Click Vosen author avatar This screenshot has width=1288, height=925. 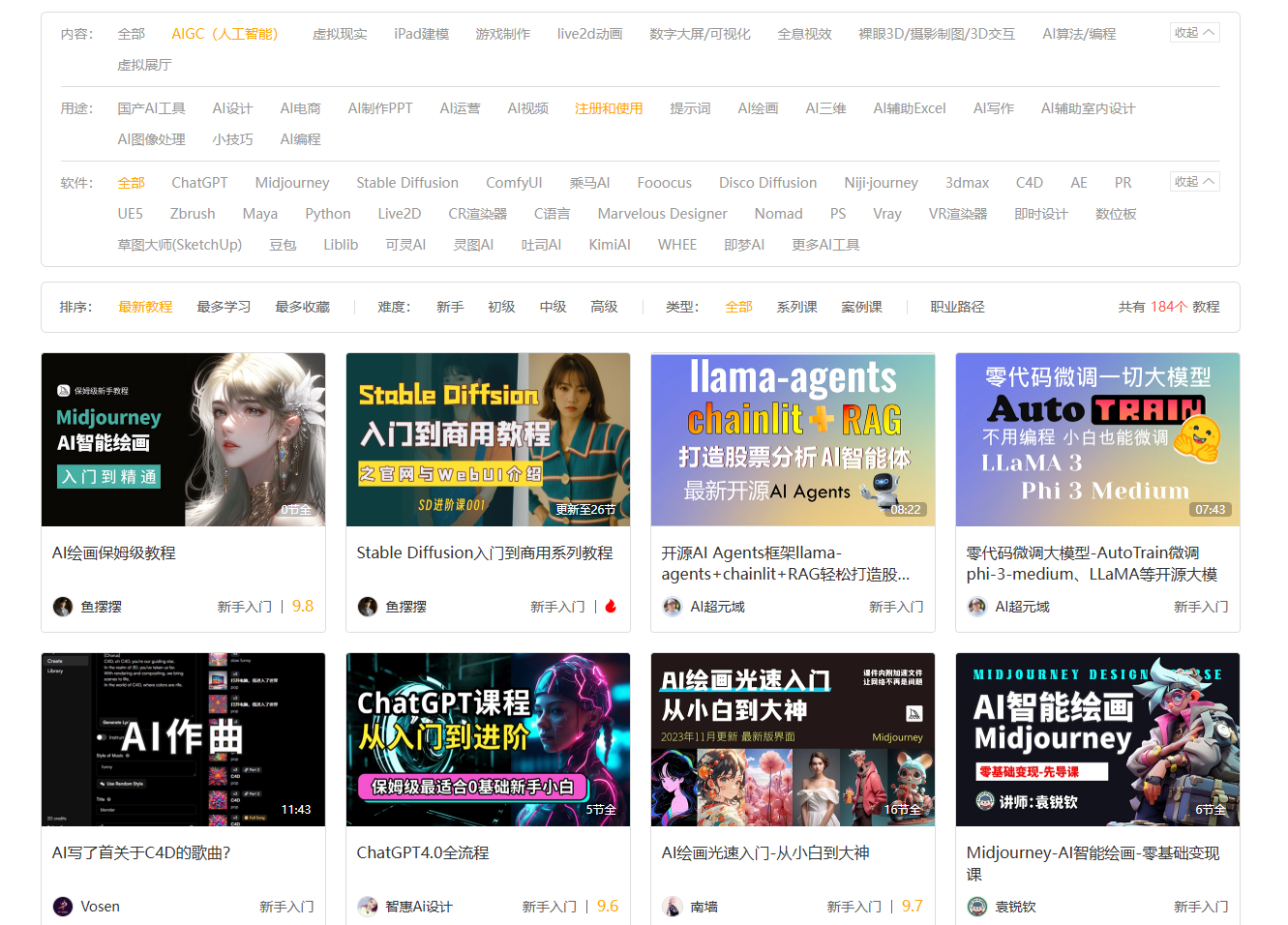pos(63,907)
